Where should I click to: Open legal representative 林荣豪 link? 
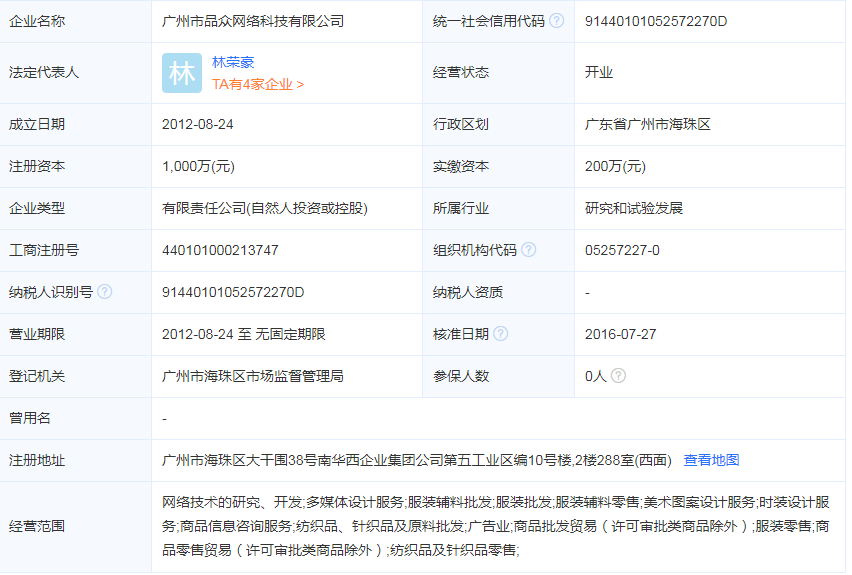(233, 62)
